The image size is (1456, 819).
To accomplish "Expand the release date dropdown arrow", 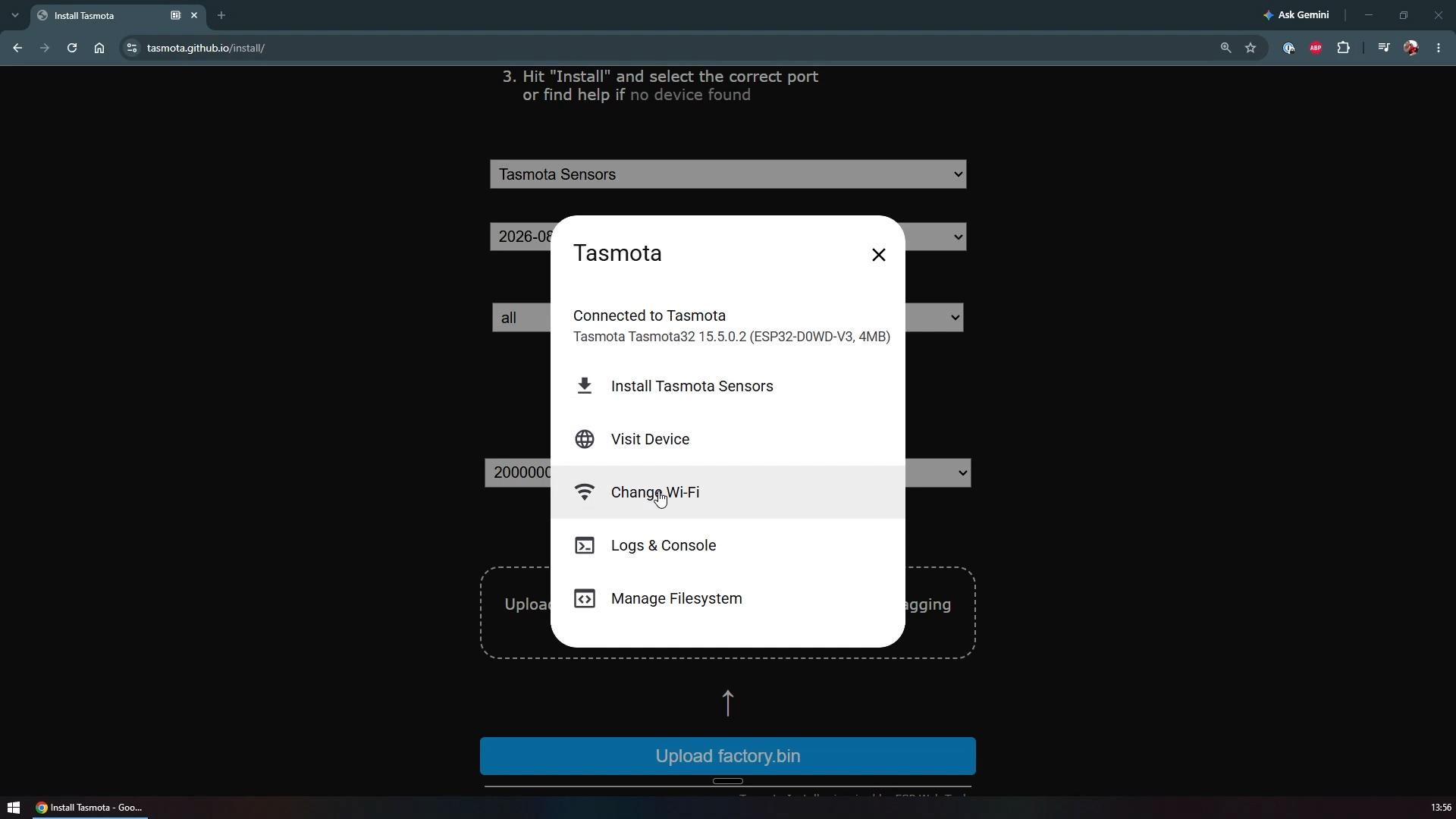I will point(959,237).
